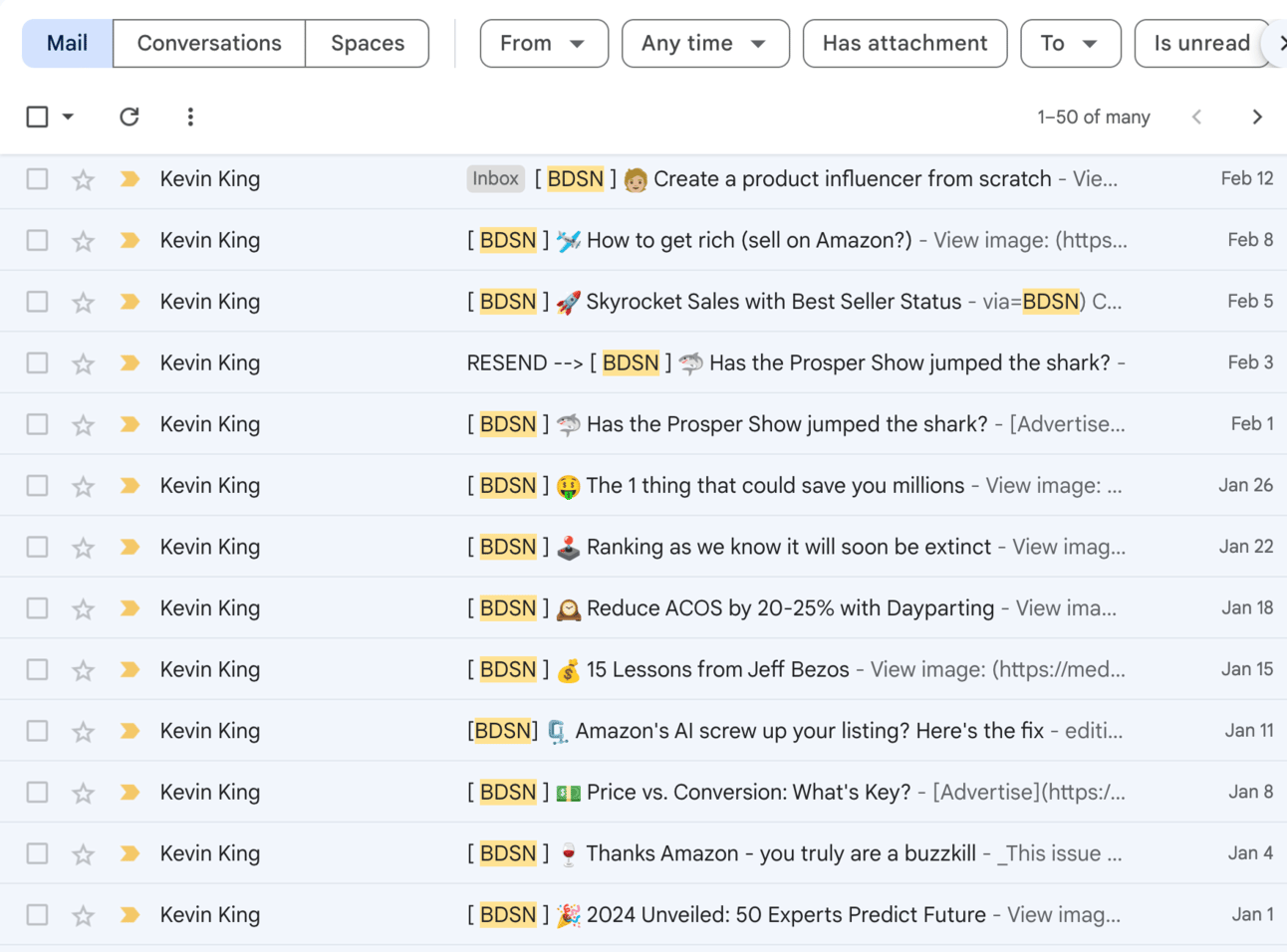Open '2024 Unveiled: 50 Experts Predict Future' email
The width and height of the screenshot is (1287, 952).
click(786, 915)
